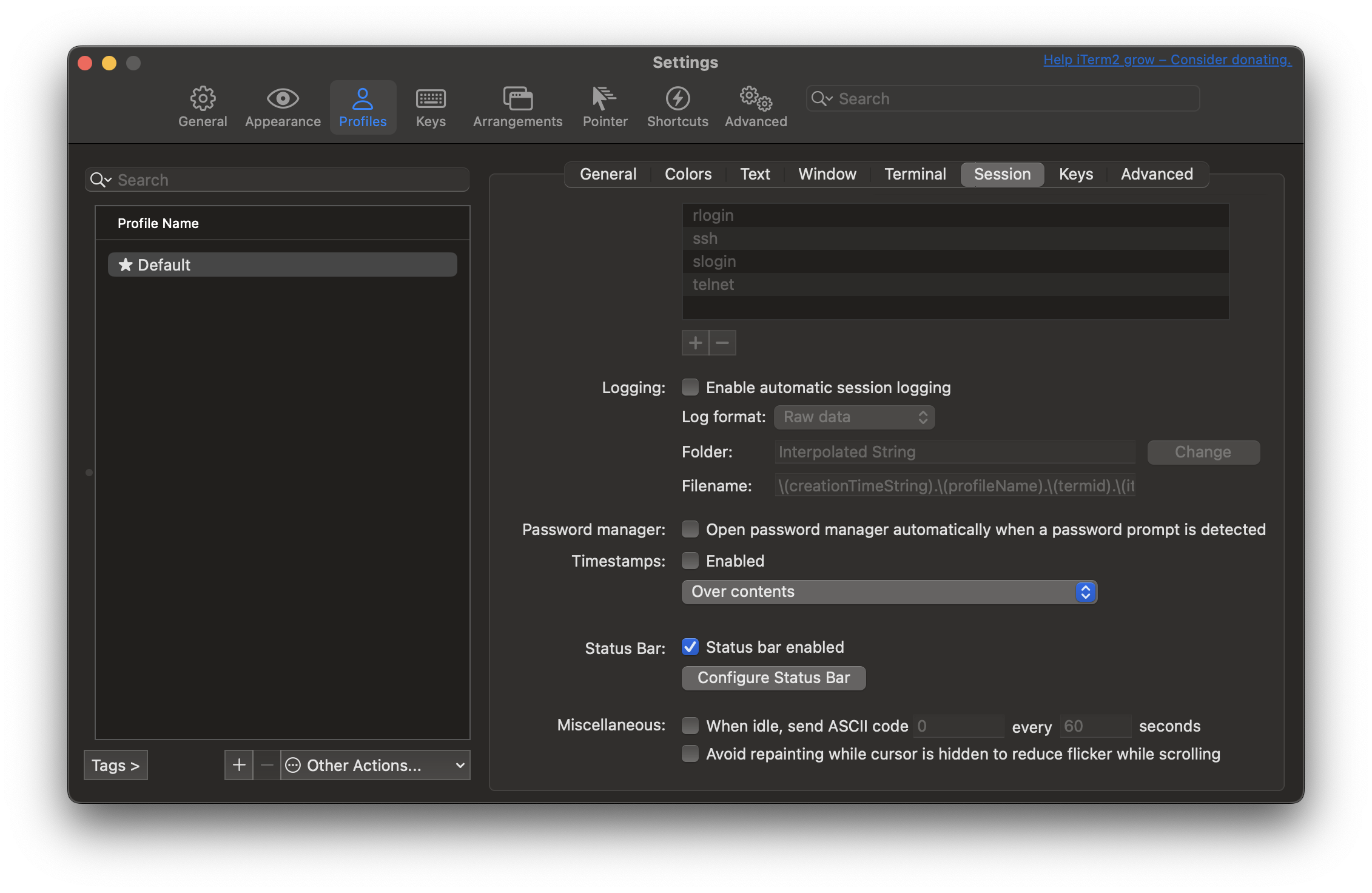Image resolution: width=1372 pixels, height=893 pixels.
Task: Add a new profile with plus button
Action: coord(239,765)
